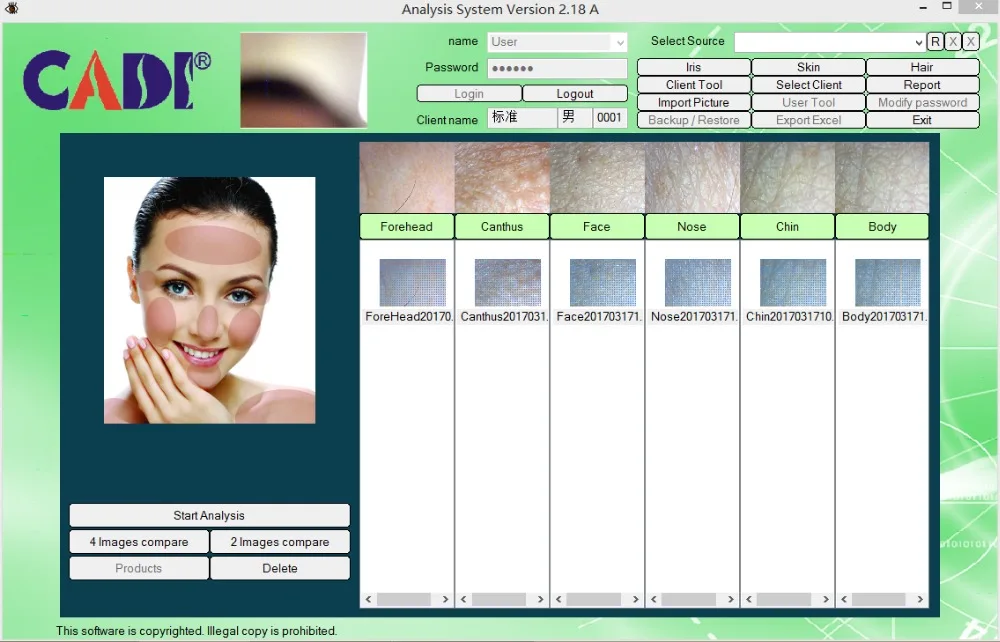Select the Chin2017031710 image thumbnail
This screenshot has height=642, width=1000.
coord(793,282)
